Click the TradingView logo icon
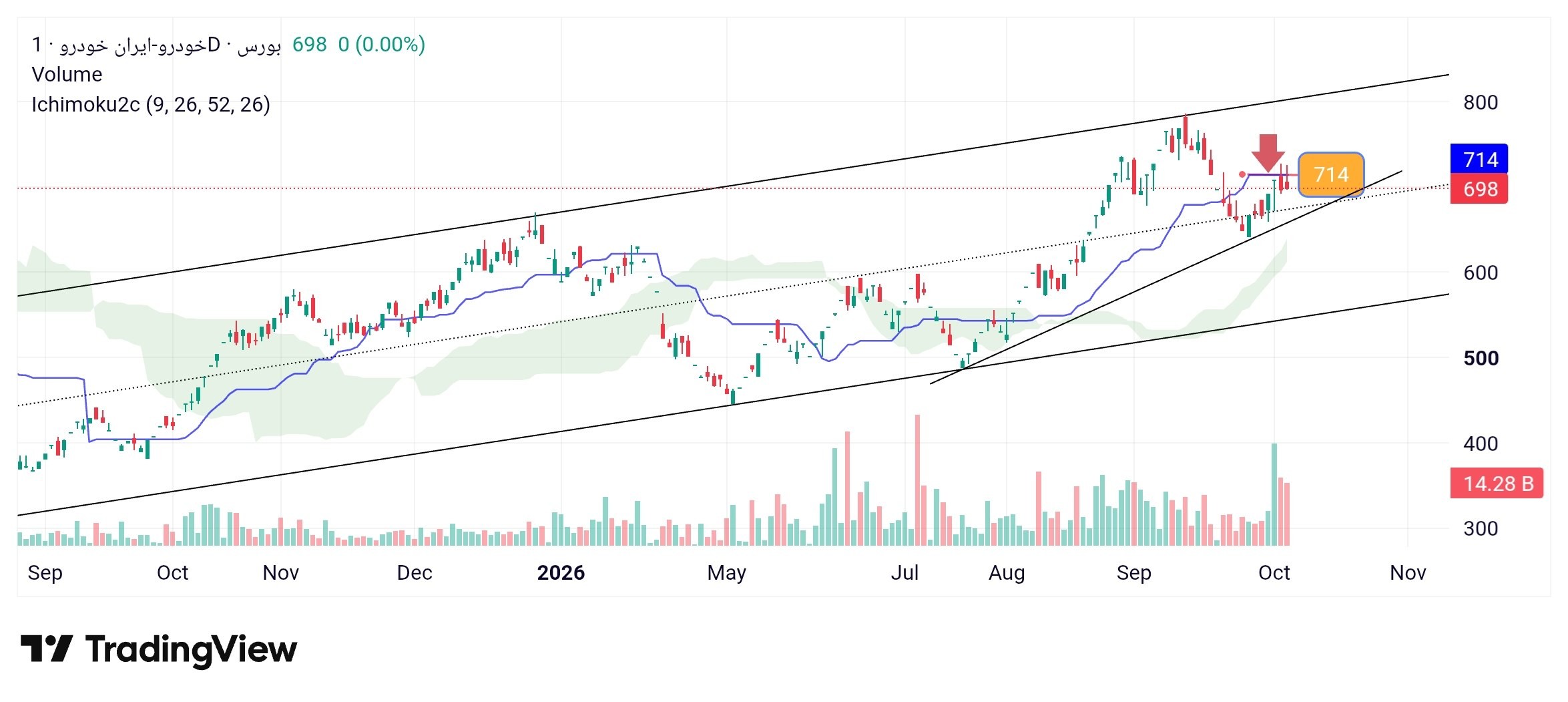Image resolution: width=1568 pixels, height=702 pixels. pyautogui.click(x=46, y=649)
